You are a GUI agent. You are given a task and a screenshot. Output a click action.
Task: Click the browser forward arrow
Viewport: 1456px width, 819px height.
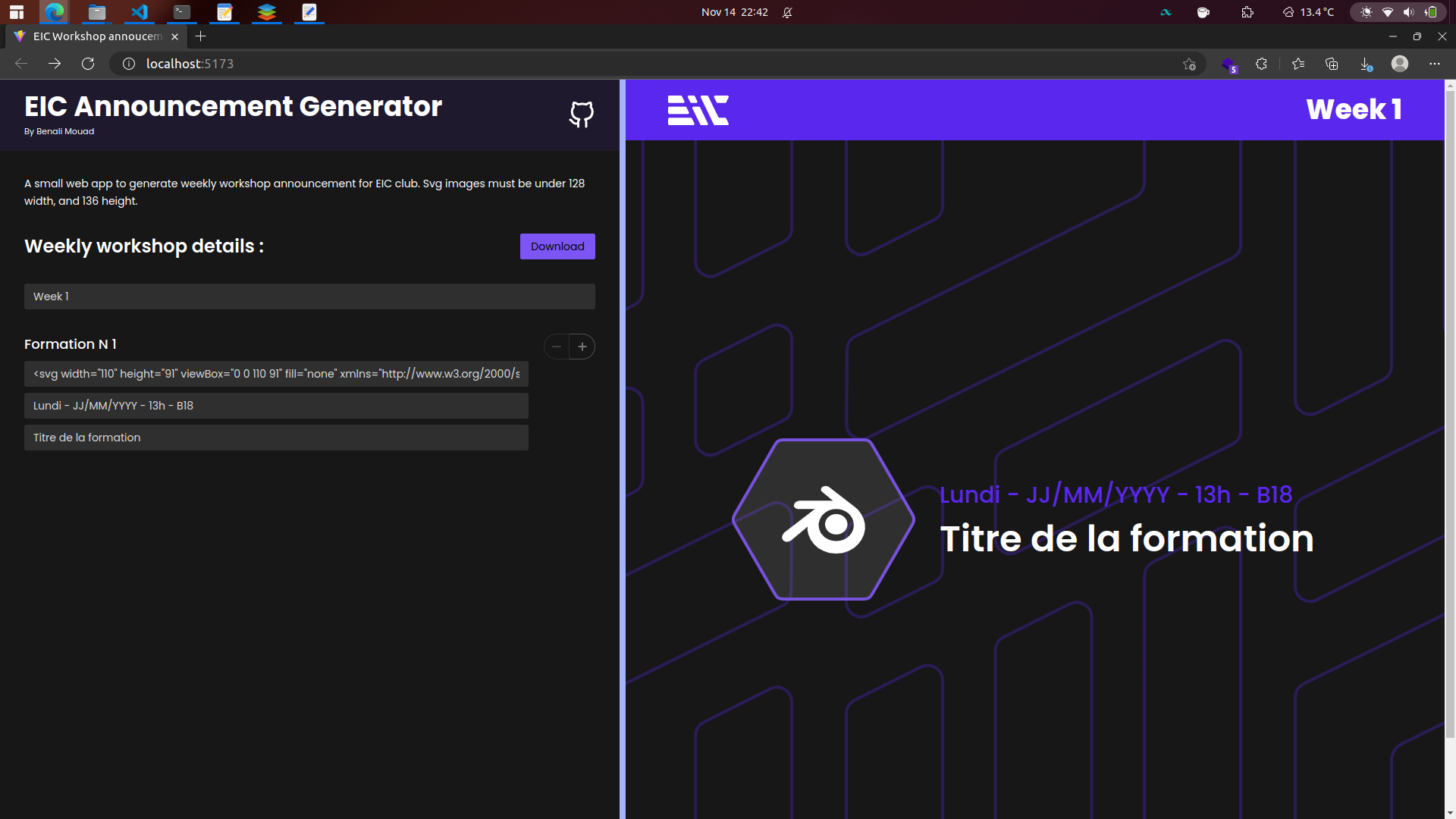[55, 64]
